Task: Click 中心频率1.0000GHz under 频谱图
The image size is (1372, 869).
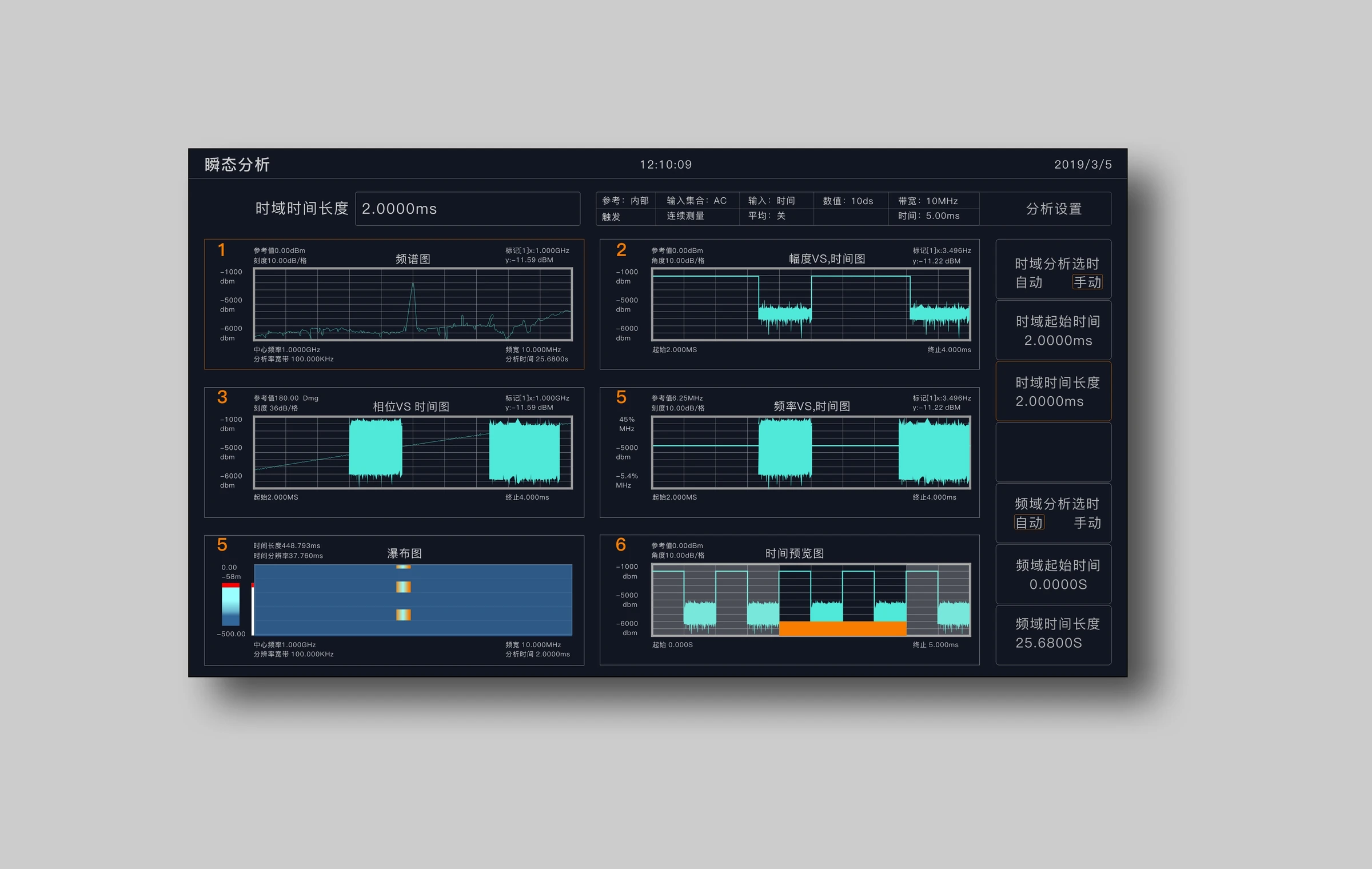Action: (287, 350)
